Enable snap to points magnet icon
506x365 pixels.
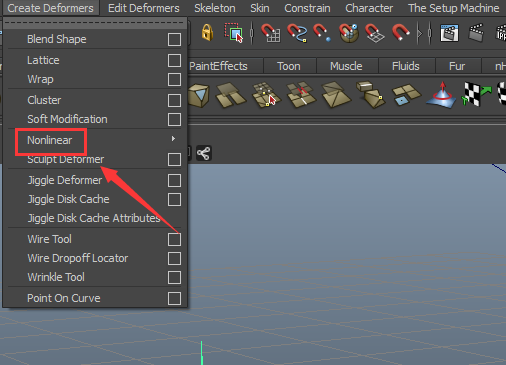[x=322, y=33]
